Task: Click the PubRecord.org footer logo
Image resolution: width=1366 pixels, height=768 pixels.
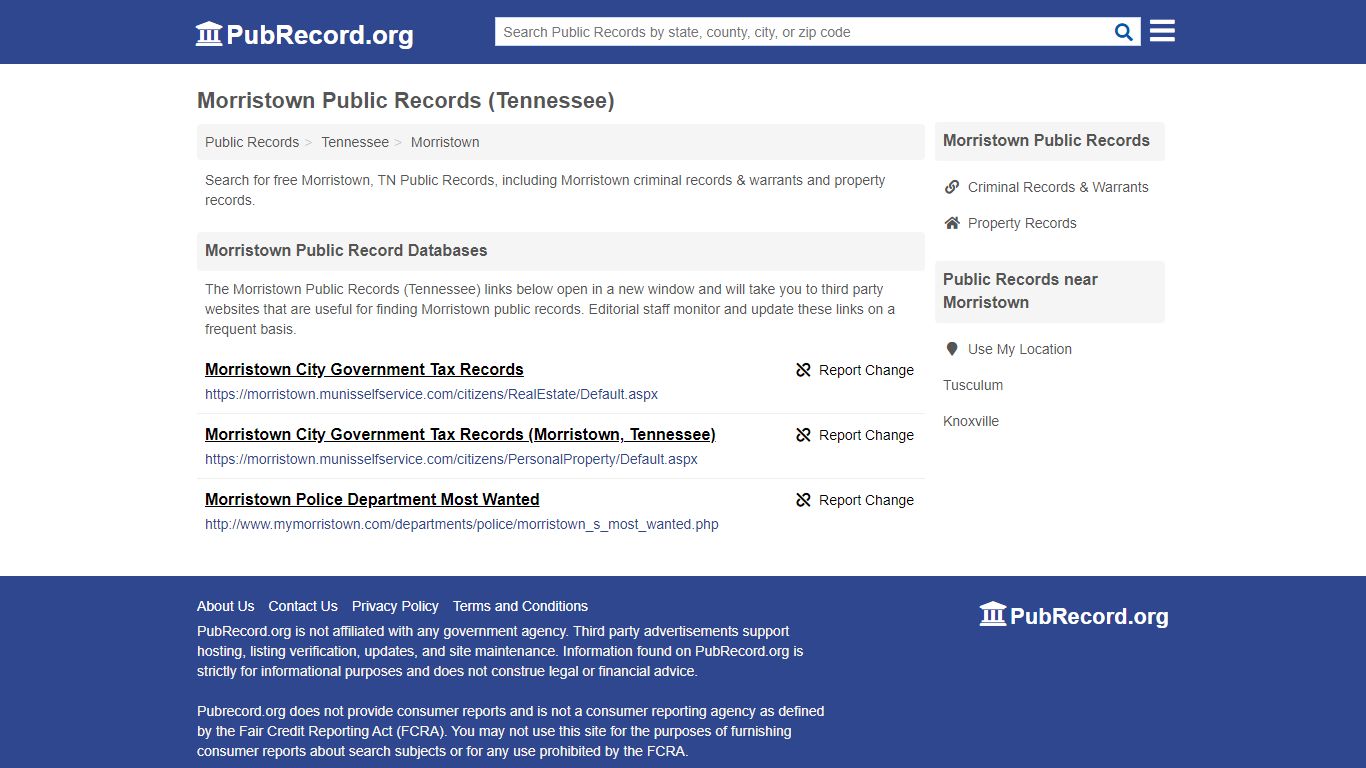Action: click(x=1073, y=615)
